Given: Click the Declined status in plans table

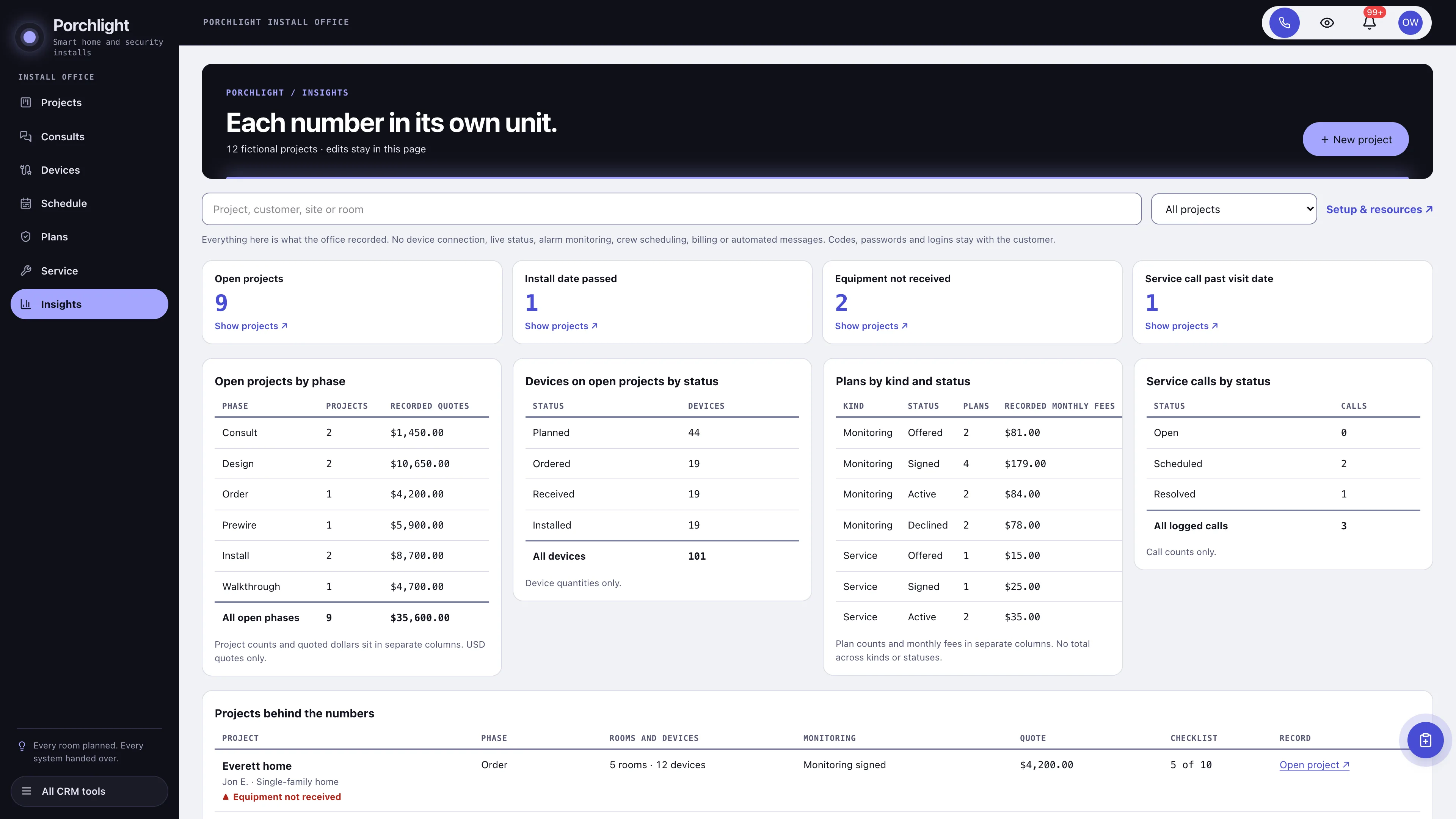Looking at the screenshot, I should 927,524.
